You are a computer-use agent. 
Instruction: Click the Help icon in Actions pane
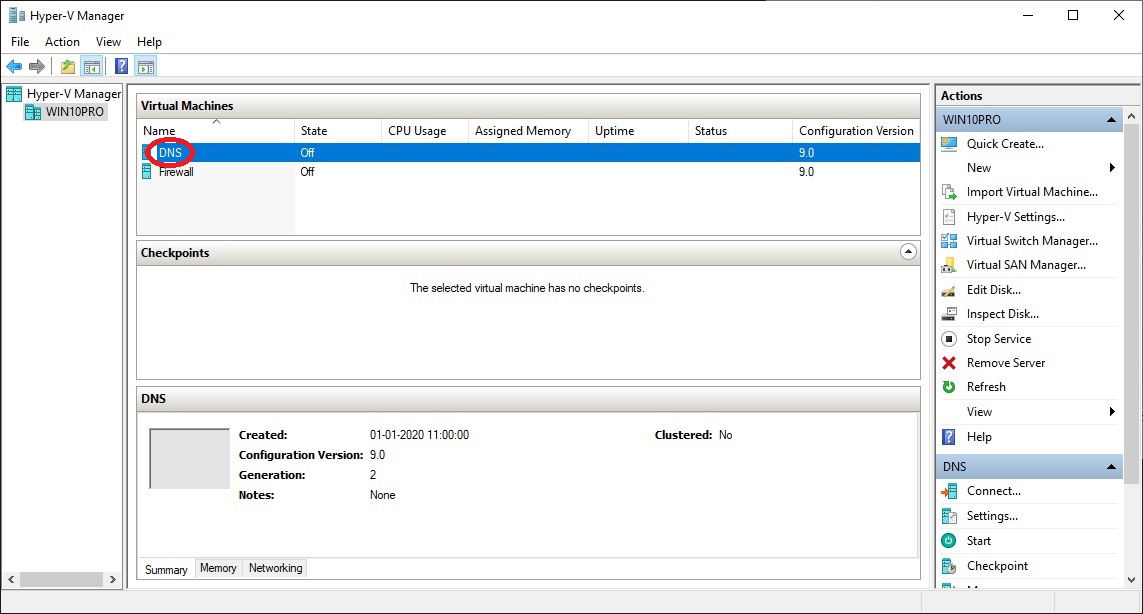tap(949, 437)
